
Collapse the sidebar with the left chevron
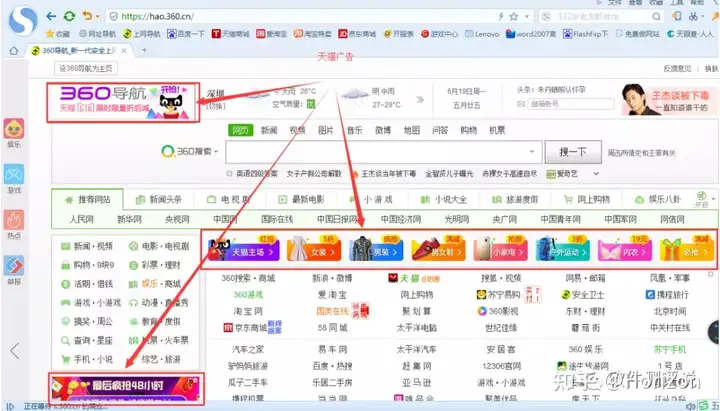pyautogui.click(x=15, y=351)
